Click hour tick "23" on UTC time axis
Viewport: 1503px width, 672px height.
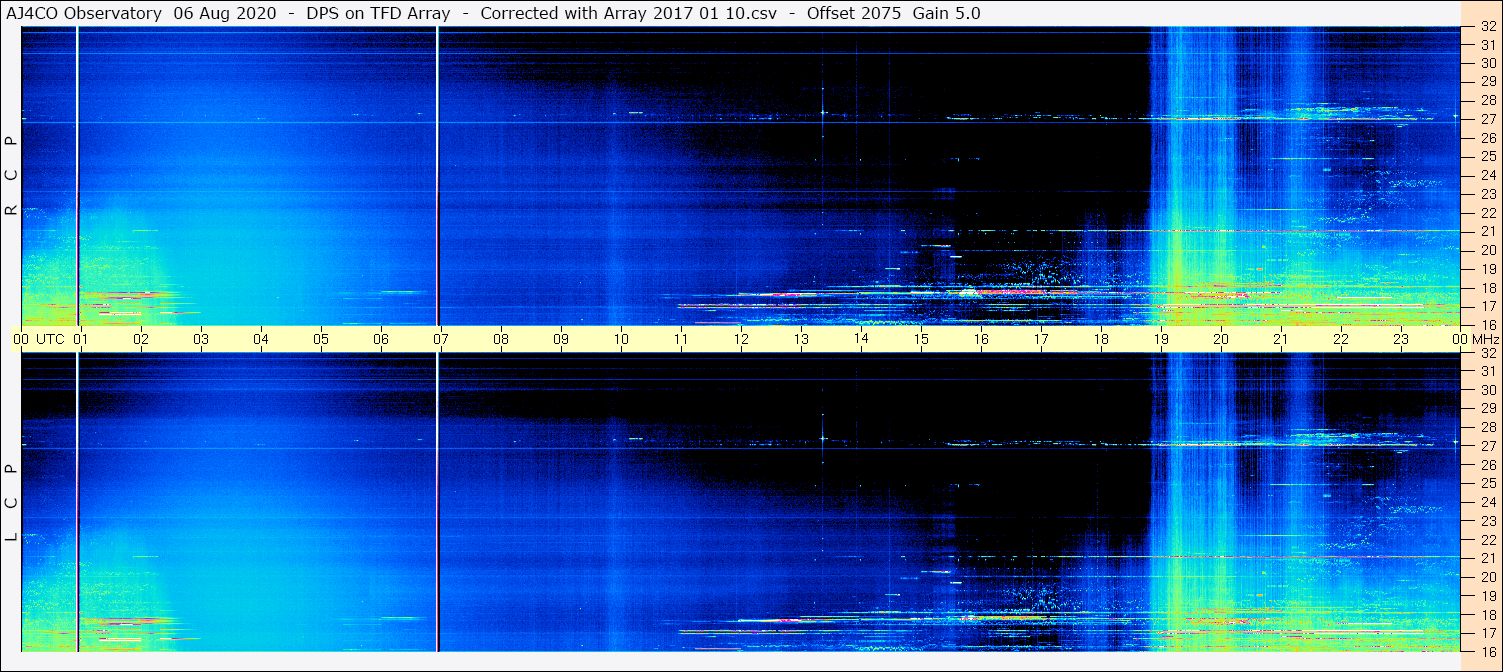click(1401, 339)
